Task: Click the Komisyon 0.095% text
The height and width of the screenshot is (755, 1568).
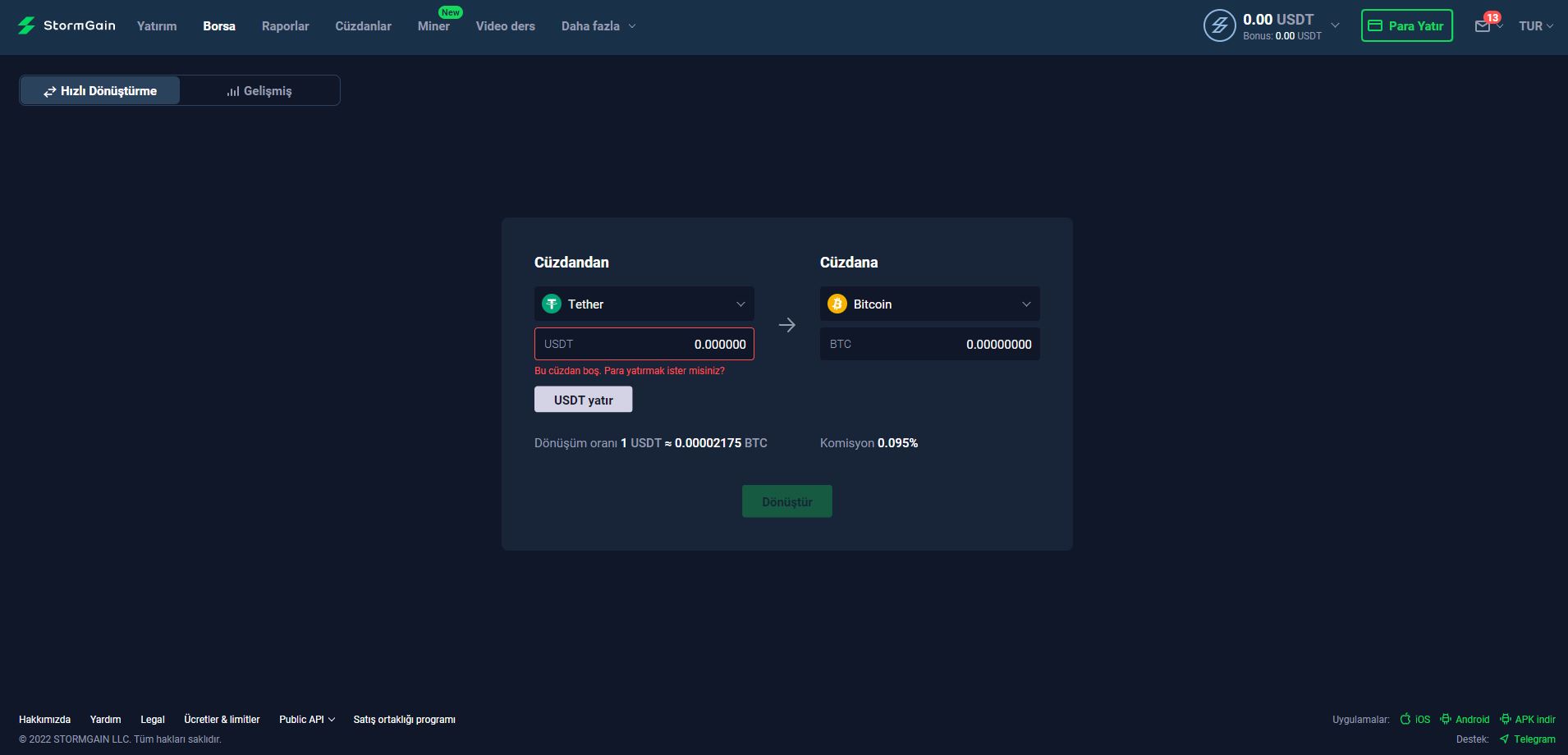Action: pos(869,443)
